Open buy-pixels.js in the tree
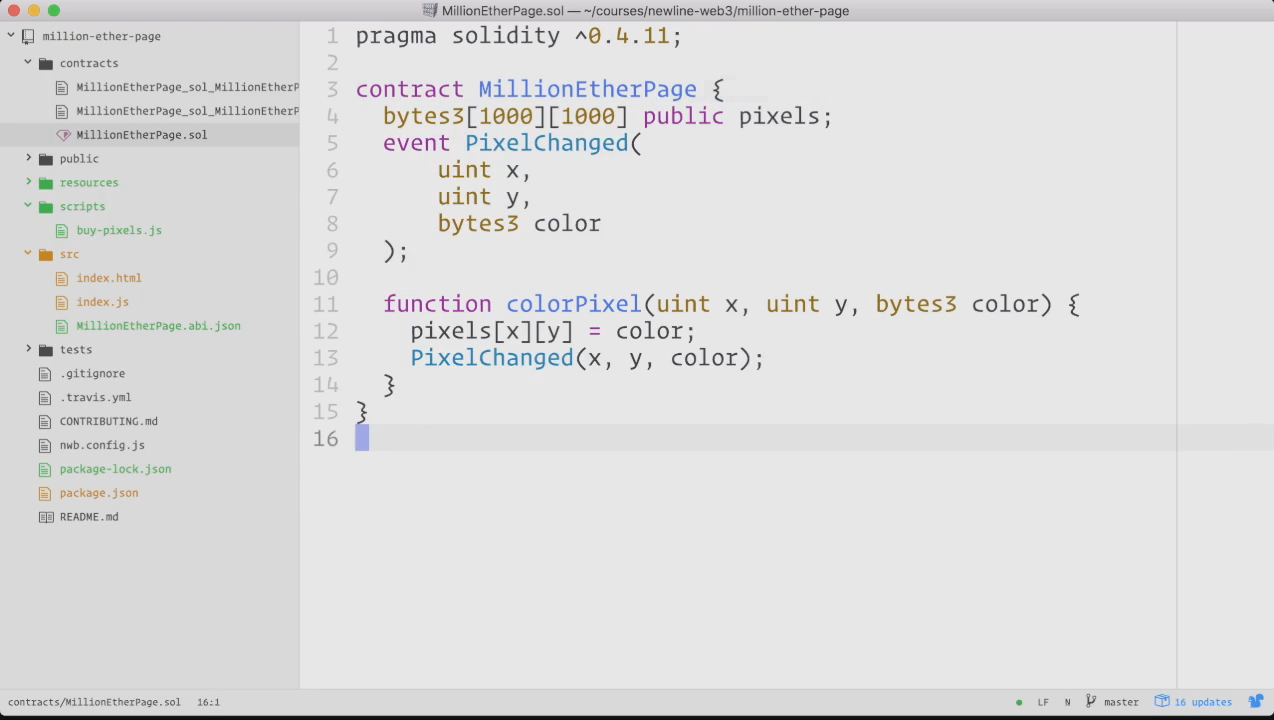The height and width of the screenshot is (720, 1274). [118, 230]
